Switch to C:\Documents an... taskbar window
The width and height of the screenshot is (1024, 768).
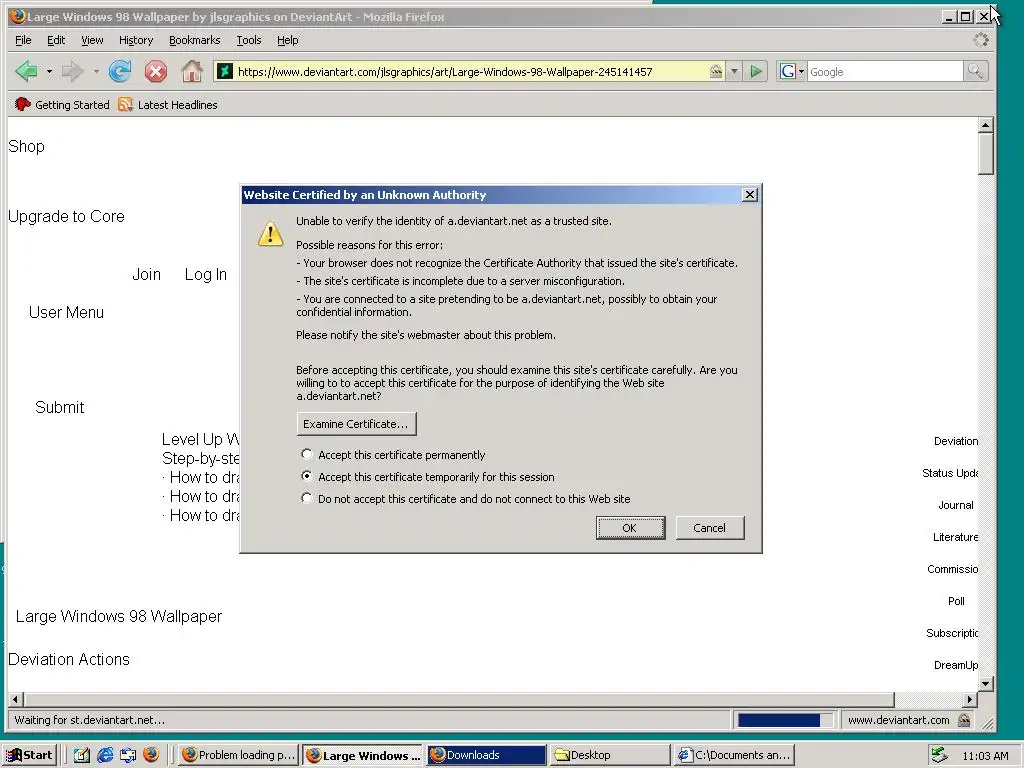point(735,755)
